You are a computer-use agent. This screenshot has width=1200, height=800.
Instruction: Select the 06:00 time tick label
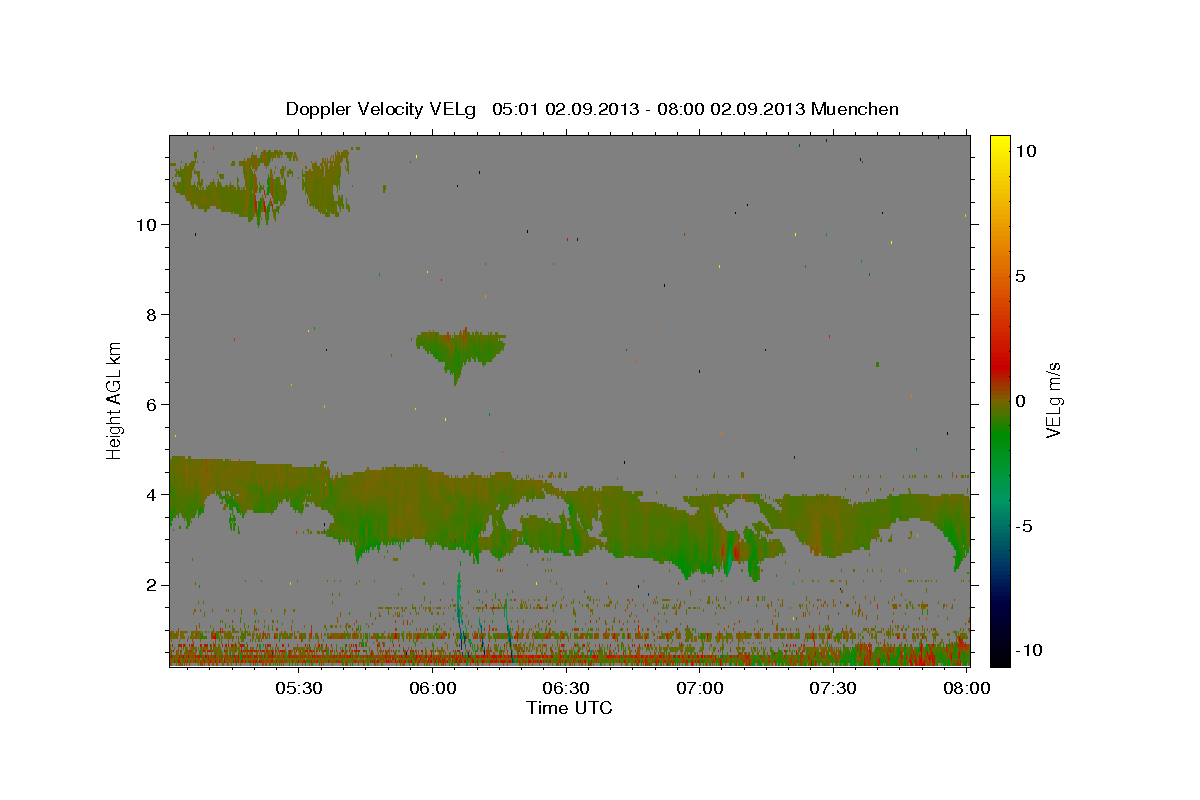point(432,688)
